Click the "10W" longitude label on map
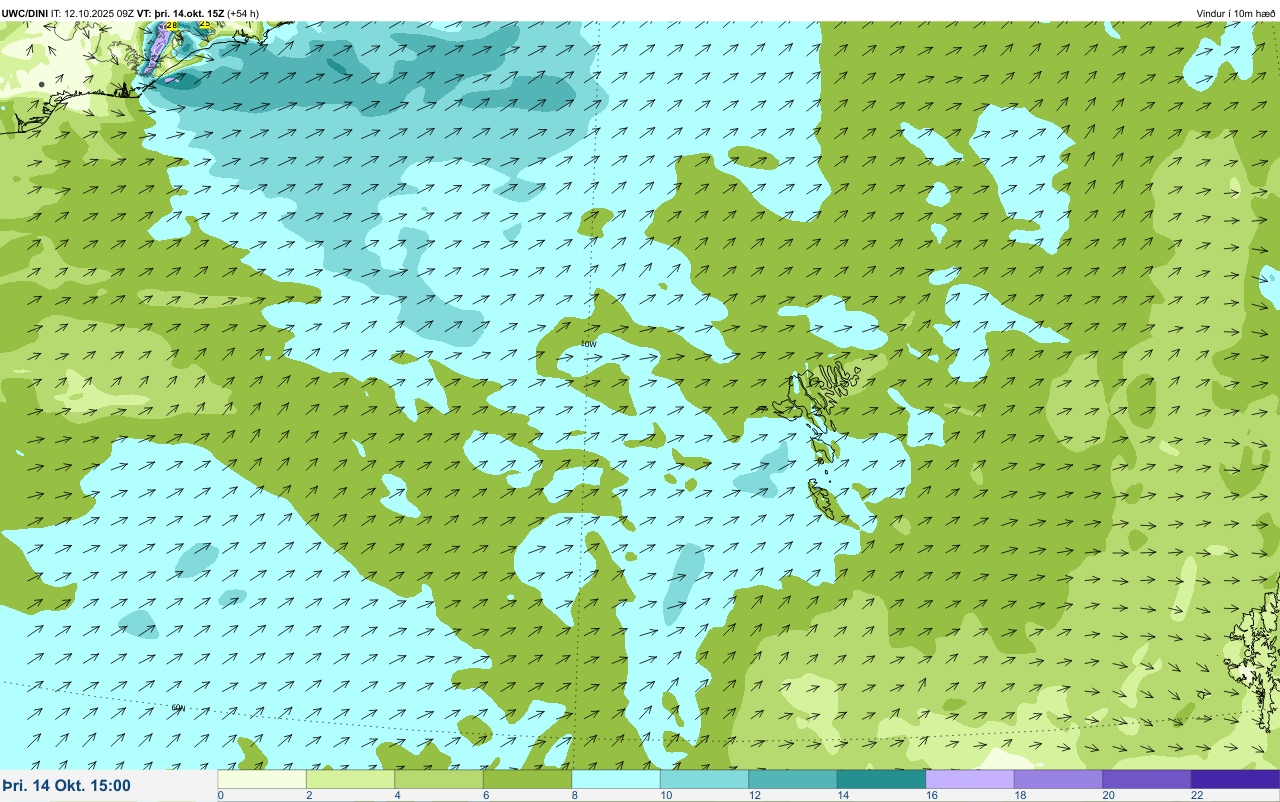Viewport: 1280px width, 802px height. coord(589,343)
